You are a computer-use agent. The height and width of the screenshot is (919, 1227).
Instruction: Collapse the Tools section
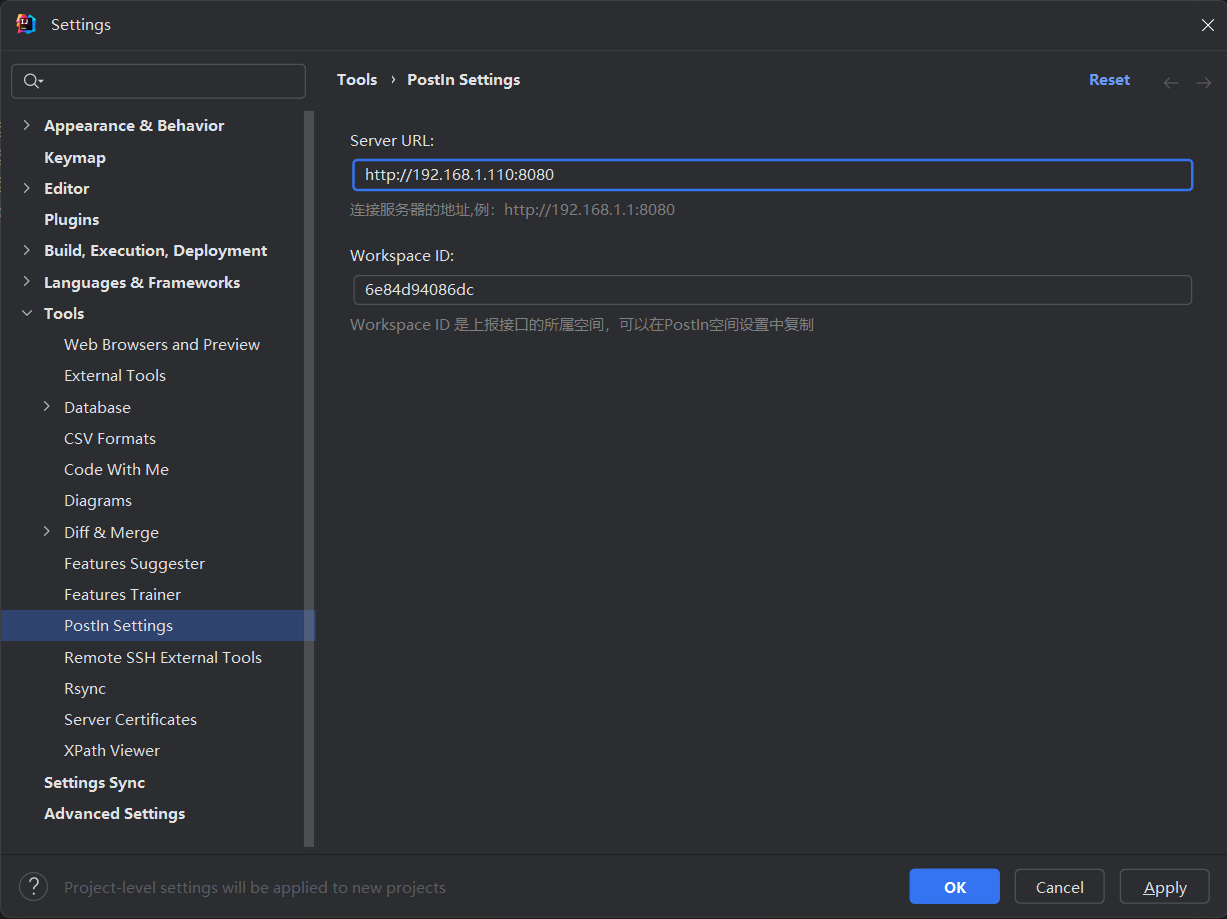pos(27,313)
